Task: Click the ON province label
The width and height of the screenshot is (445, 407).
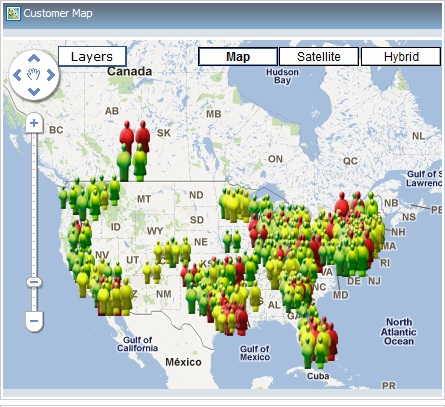Action: [x=275, y=159]
